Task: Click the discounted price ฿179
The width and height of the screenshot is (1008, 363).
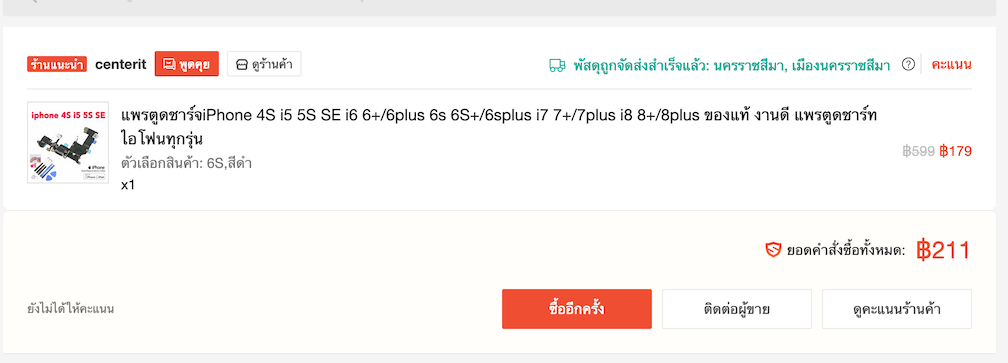Action: (955, 152)
